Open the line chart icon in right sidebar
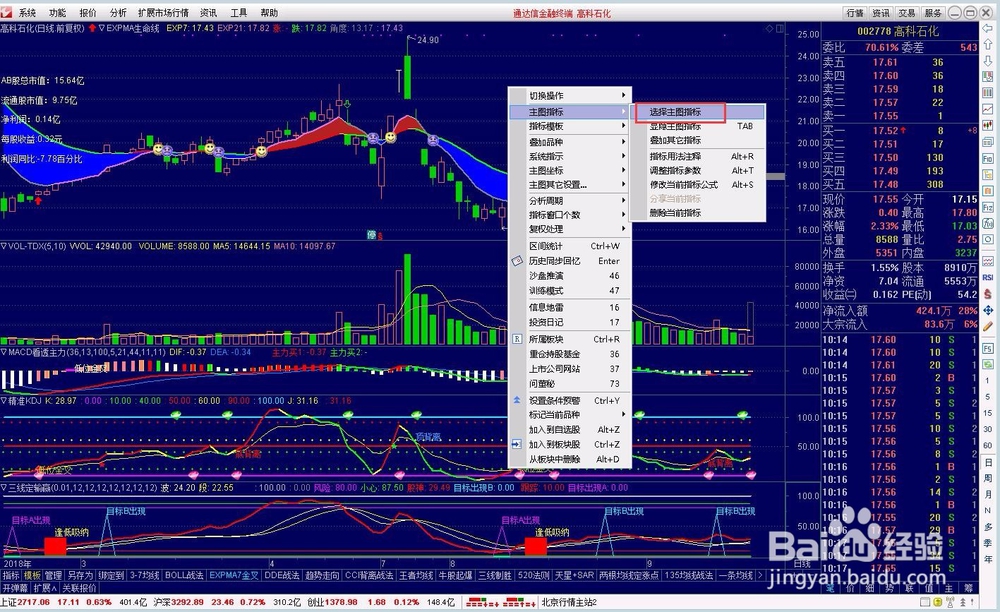Viewport: 1000px width, 612px height. coord(988,109)
